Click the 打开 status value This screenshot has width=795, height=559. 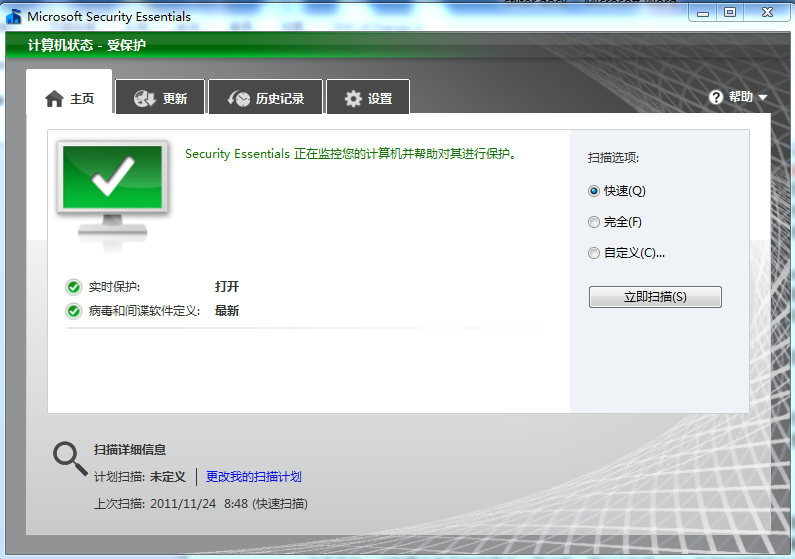pos(227,287)
